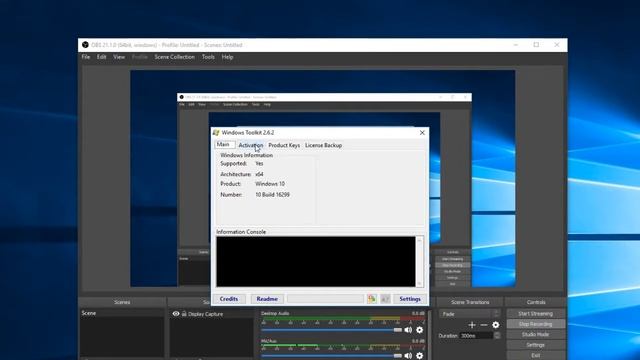Minimize the OBS window

pos(516,45)
